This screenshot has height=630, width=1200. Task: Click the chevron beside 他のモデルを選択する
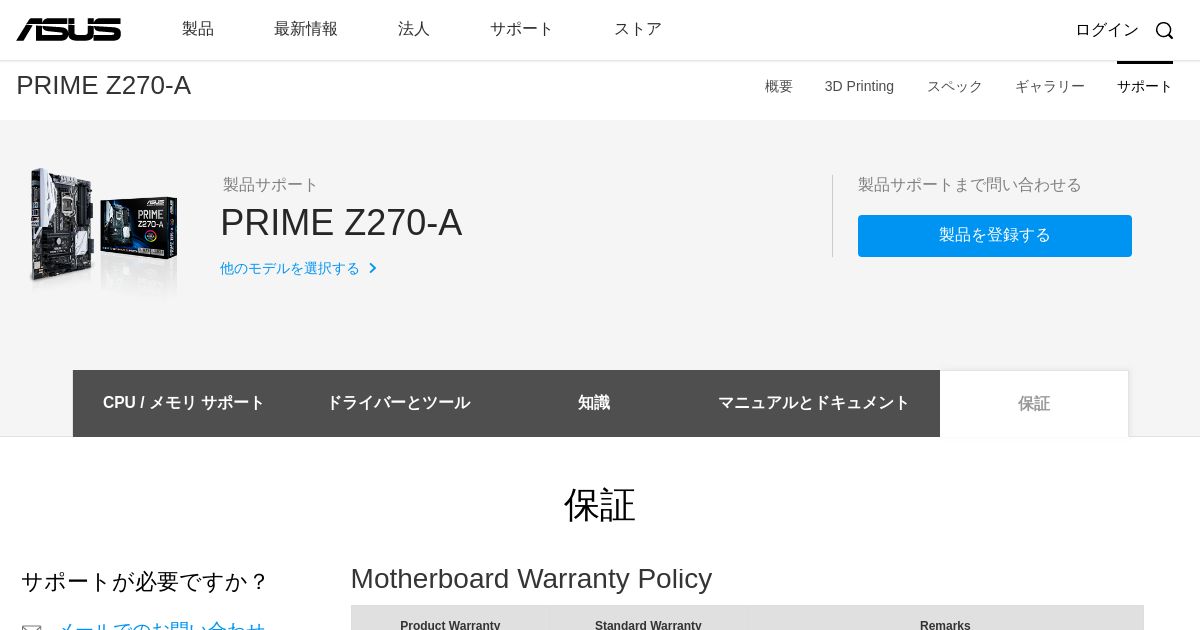coord(373,268)
